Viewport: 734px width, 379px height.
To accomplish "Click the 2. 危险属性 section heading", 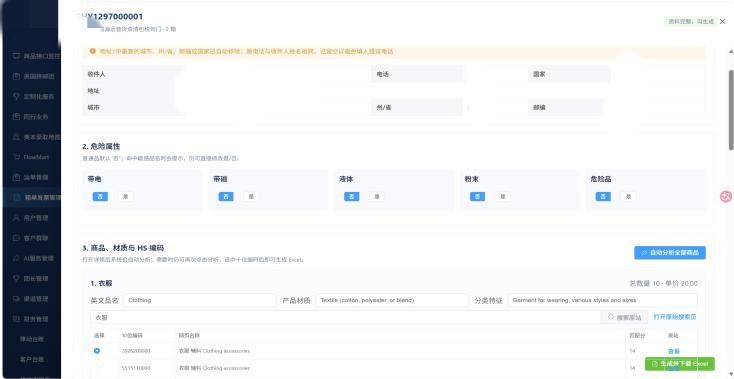I will click(101, 146).
